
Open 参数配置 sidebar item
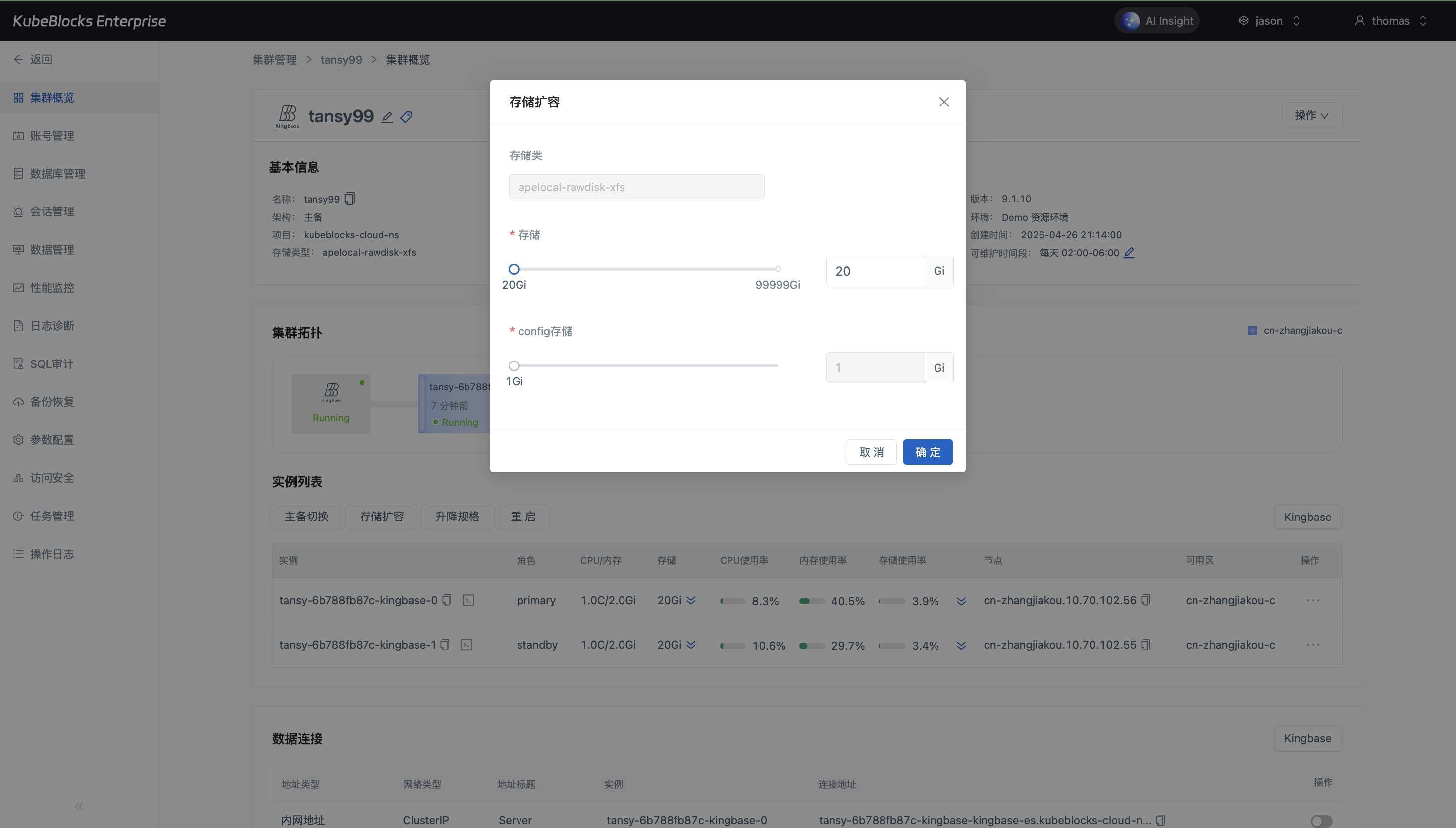tap(52, 440)
